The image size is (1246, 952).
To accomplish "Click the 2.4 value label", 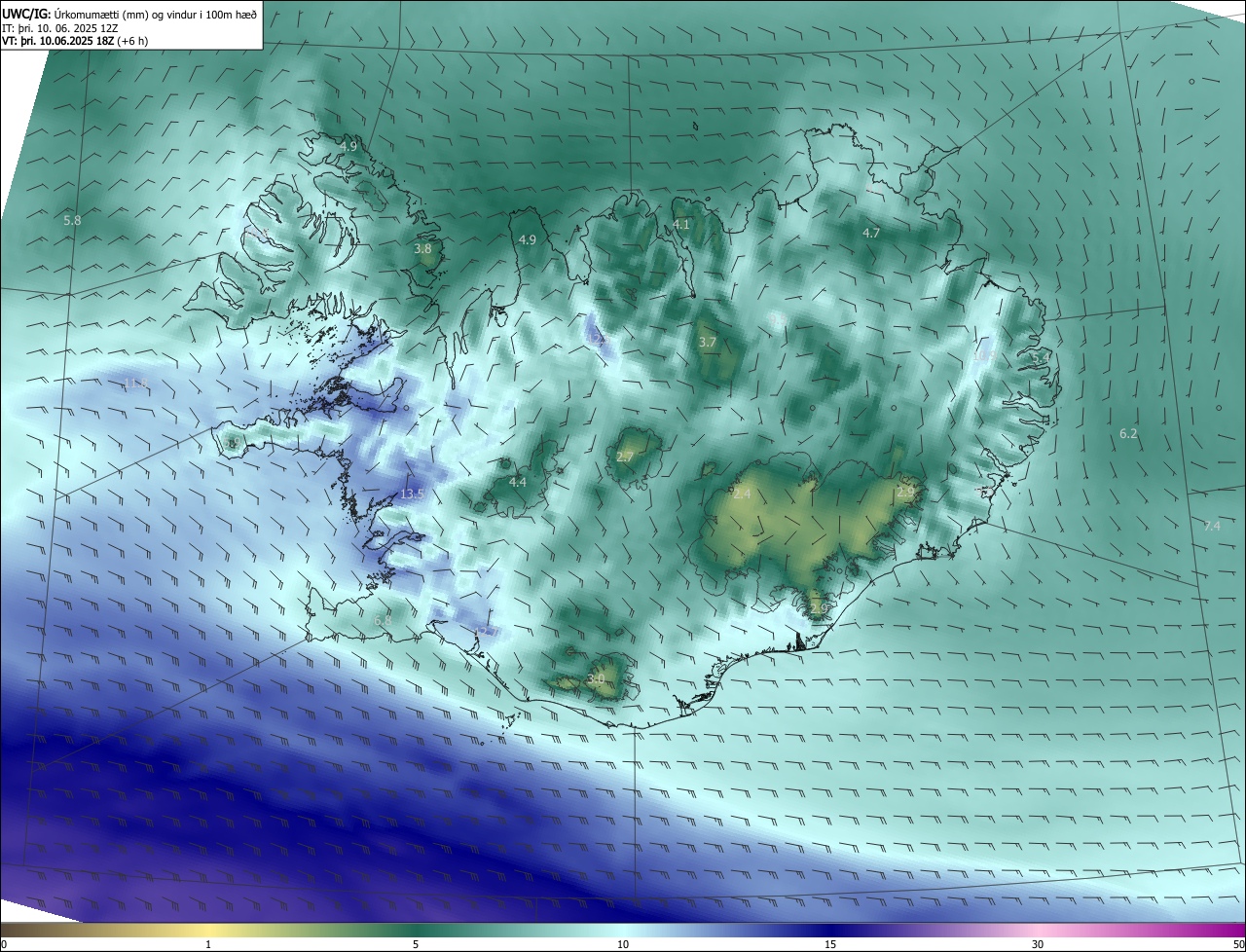I will [x=742, y=494].
